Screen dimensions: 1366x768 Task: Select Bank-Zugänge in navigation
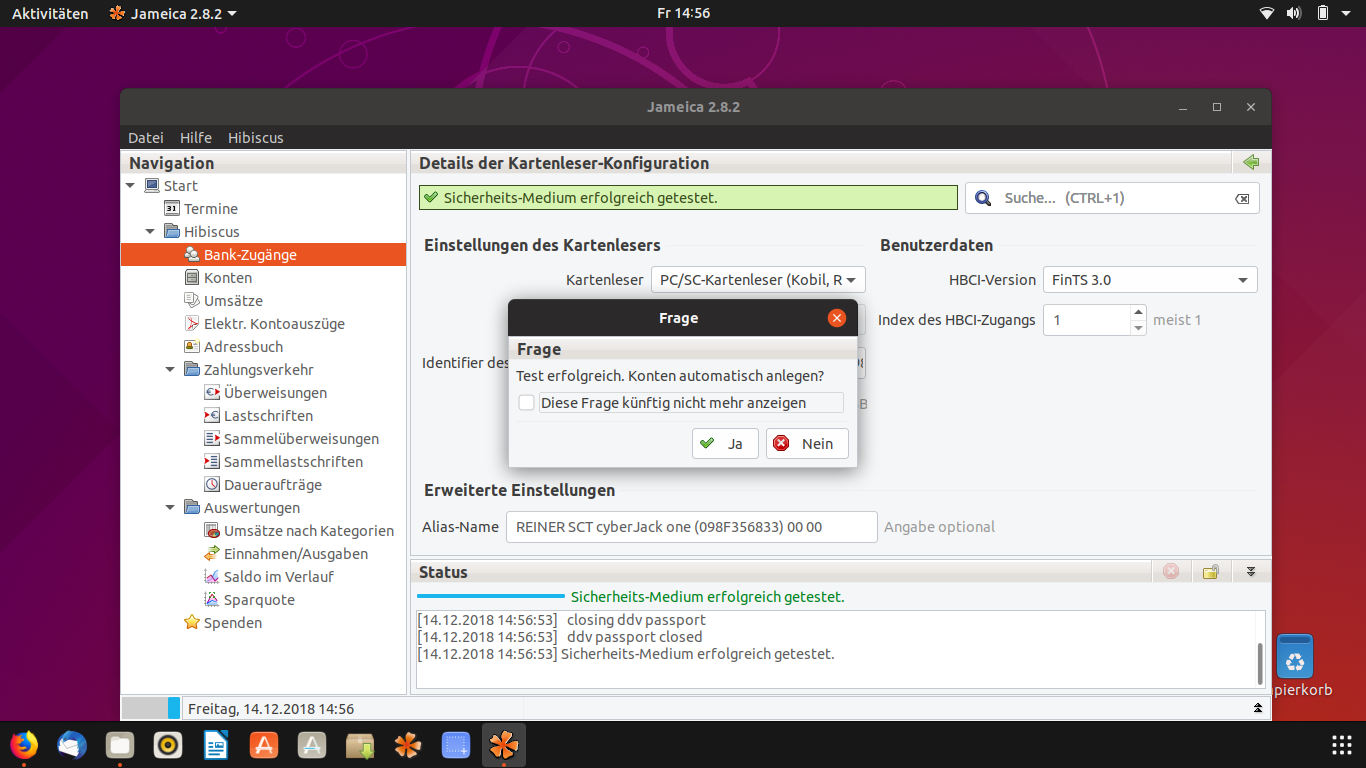pyautogui.click(x=263, y=255)
